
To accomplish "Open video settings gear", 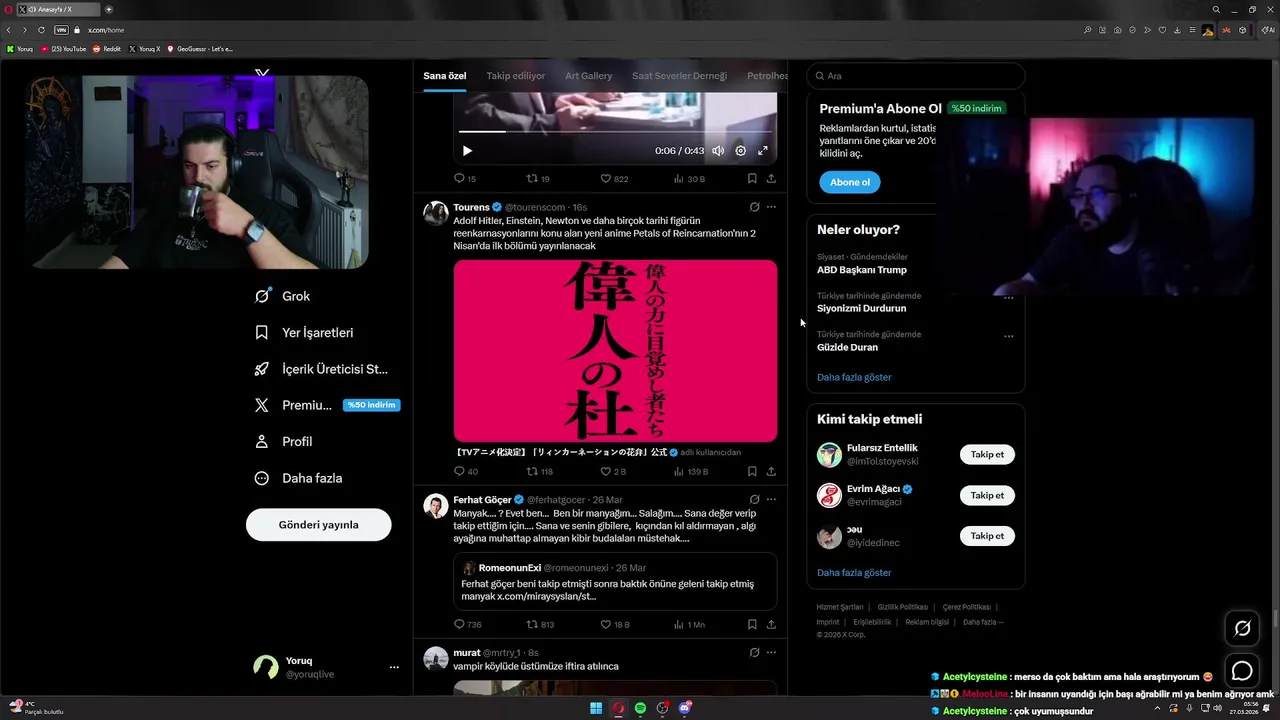I will pyautogui.click(x=740, y=151).
